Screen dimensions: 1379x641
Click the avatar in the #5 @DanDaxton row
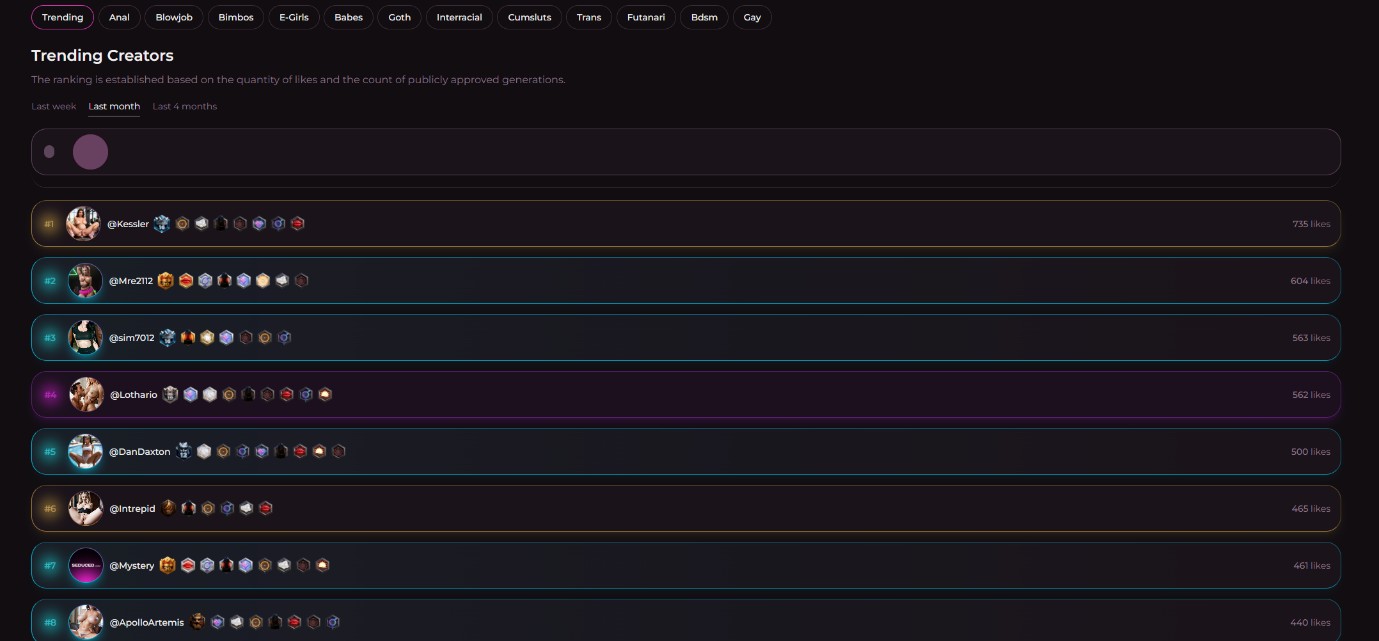tap(86, 452)
